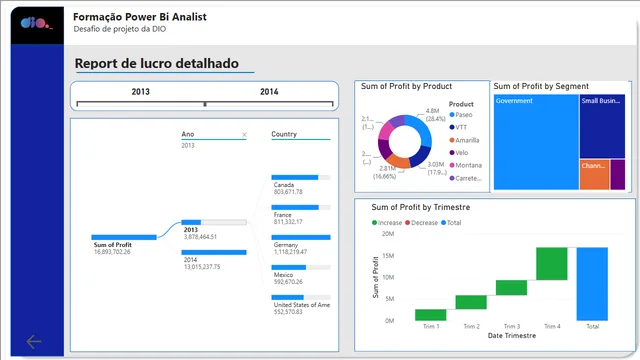Remove the Ano level with its X
640x360 pixels.
tap(244, 135)
